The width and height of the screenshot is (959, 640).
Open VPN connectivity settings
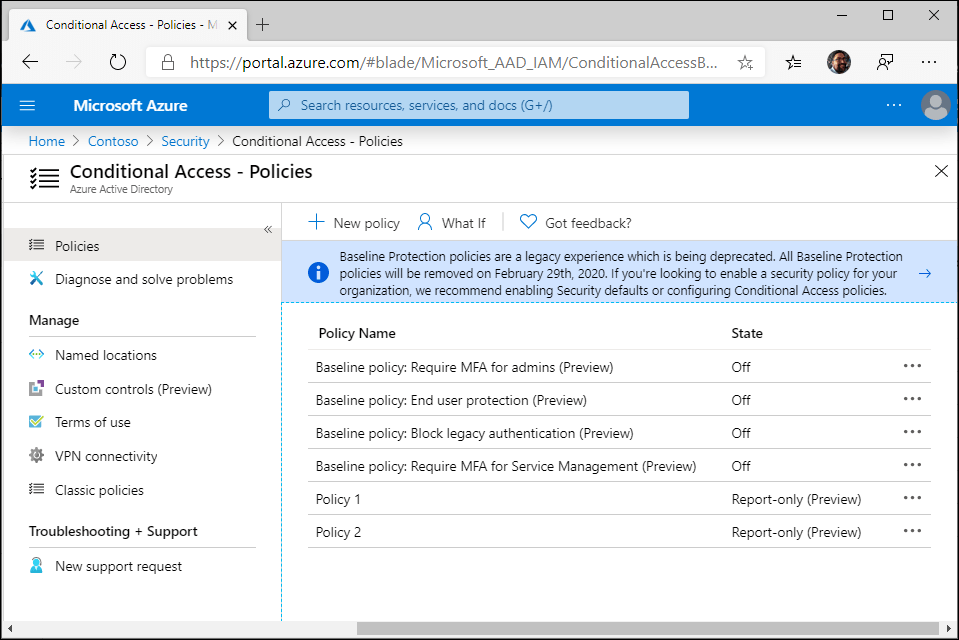[x=106, y=456]
